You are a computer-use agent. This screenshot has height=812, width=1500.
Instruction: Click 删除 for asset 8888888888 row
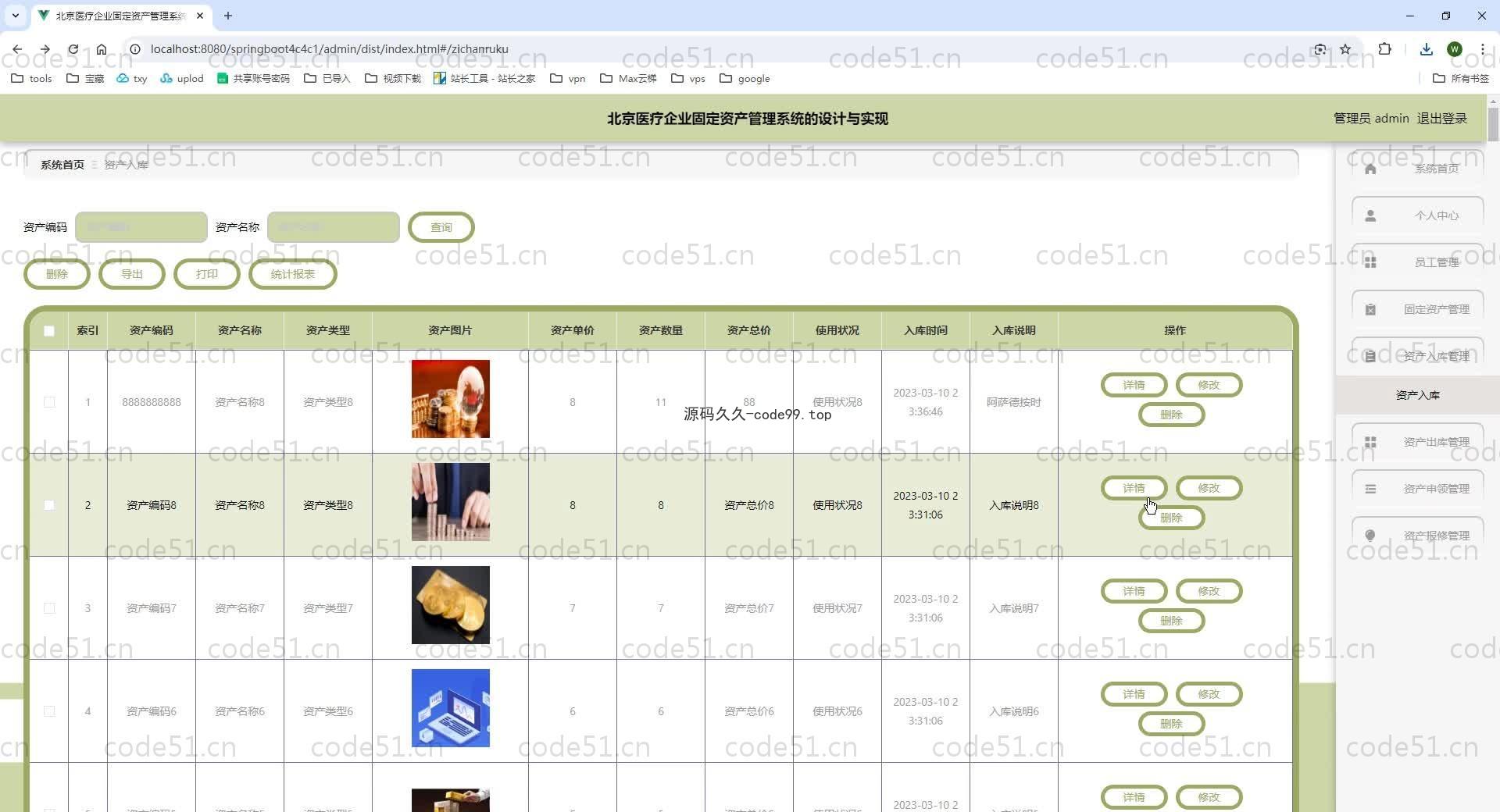coord(1171,415)
